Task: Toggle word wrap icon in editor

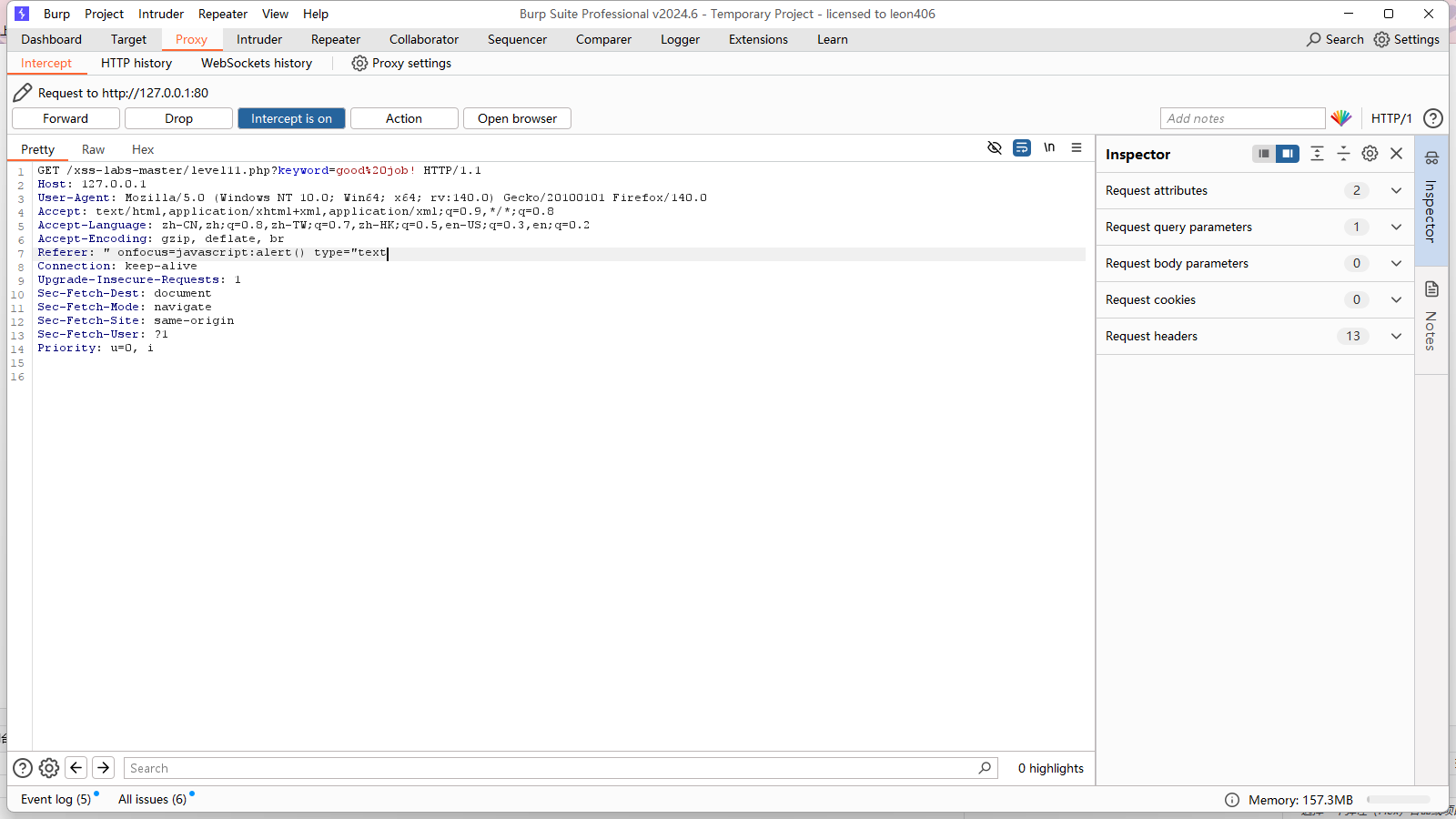Action: pyautogui.click(x=1022, y=147)
